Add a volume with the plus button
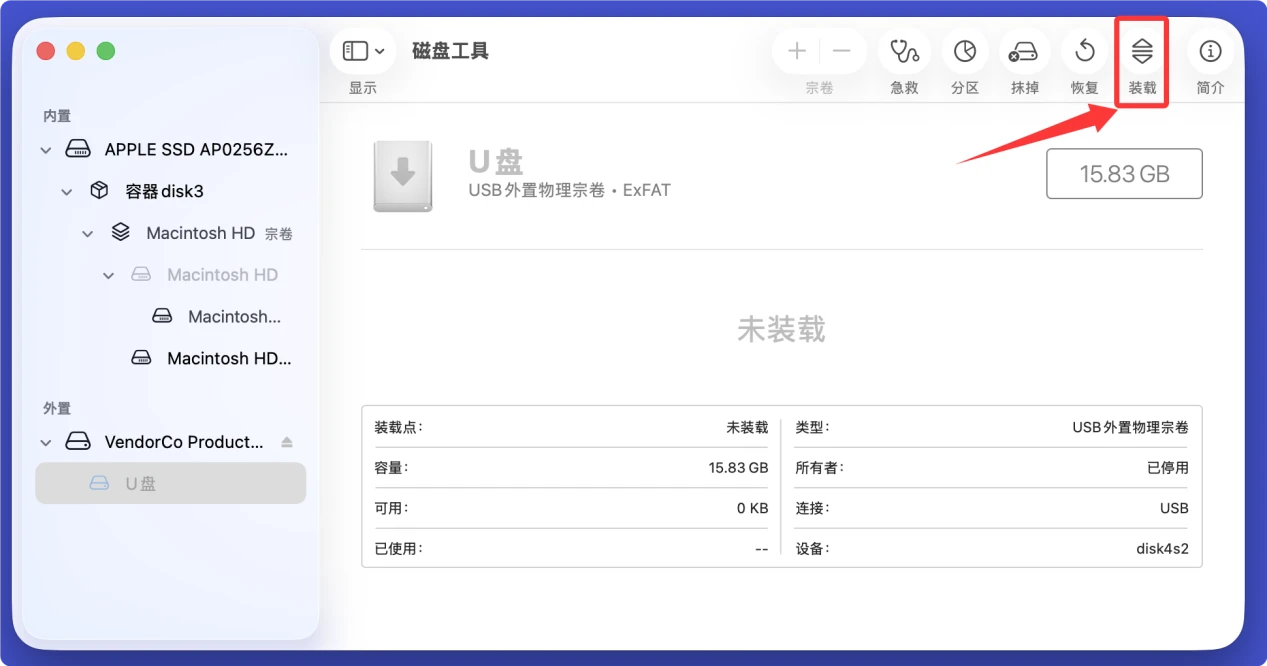 coord(797,51)
